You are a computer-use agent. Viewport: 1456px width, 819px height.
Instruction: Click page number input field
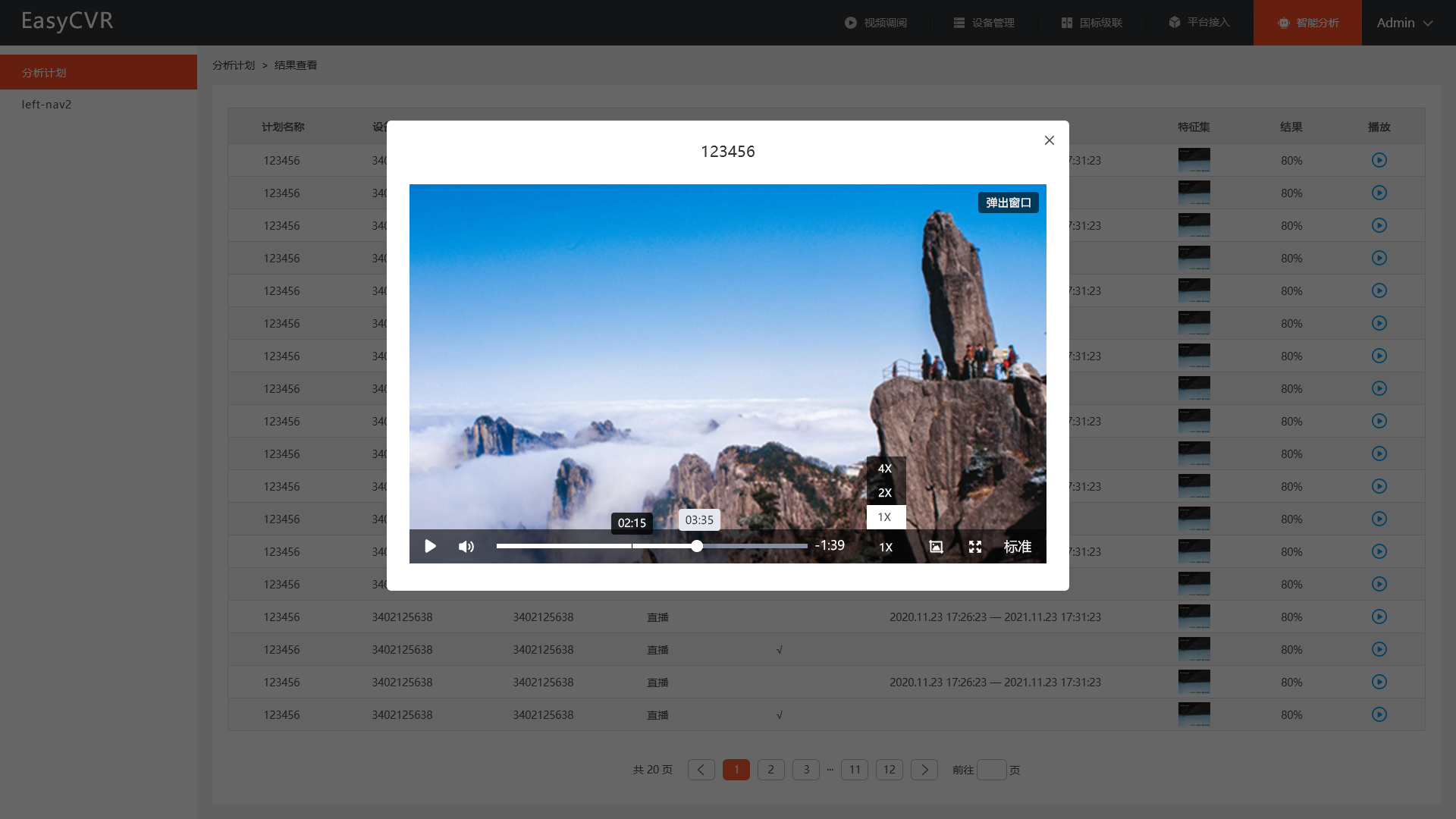pos(991,770)
